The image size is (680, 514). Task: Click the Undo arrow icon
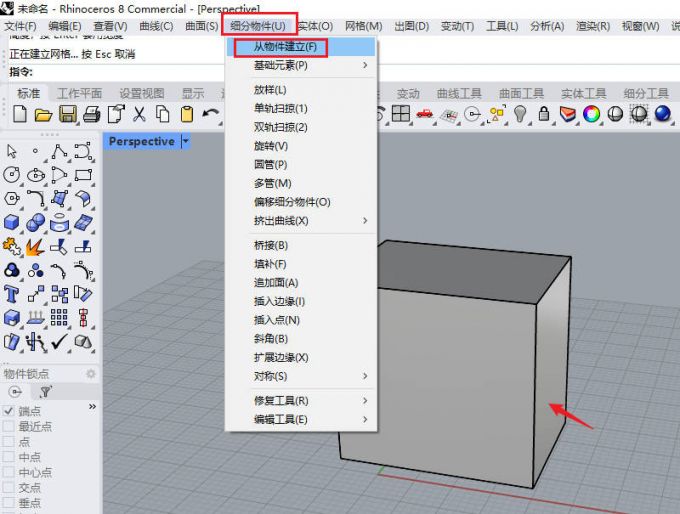point(210,115)
